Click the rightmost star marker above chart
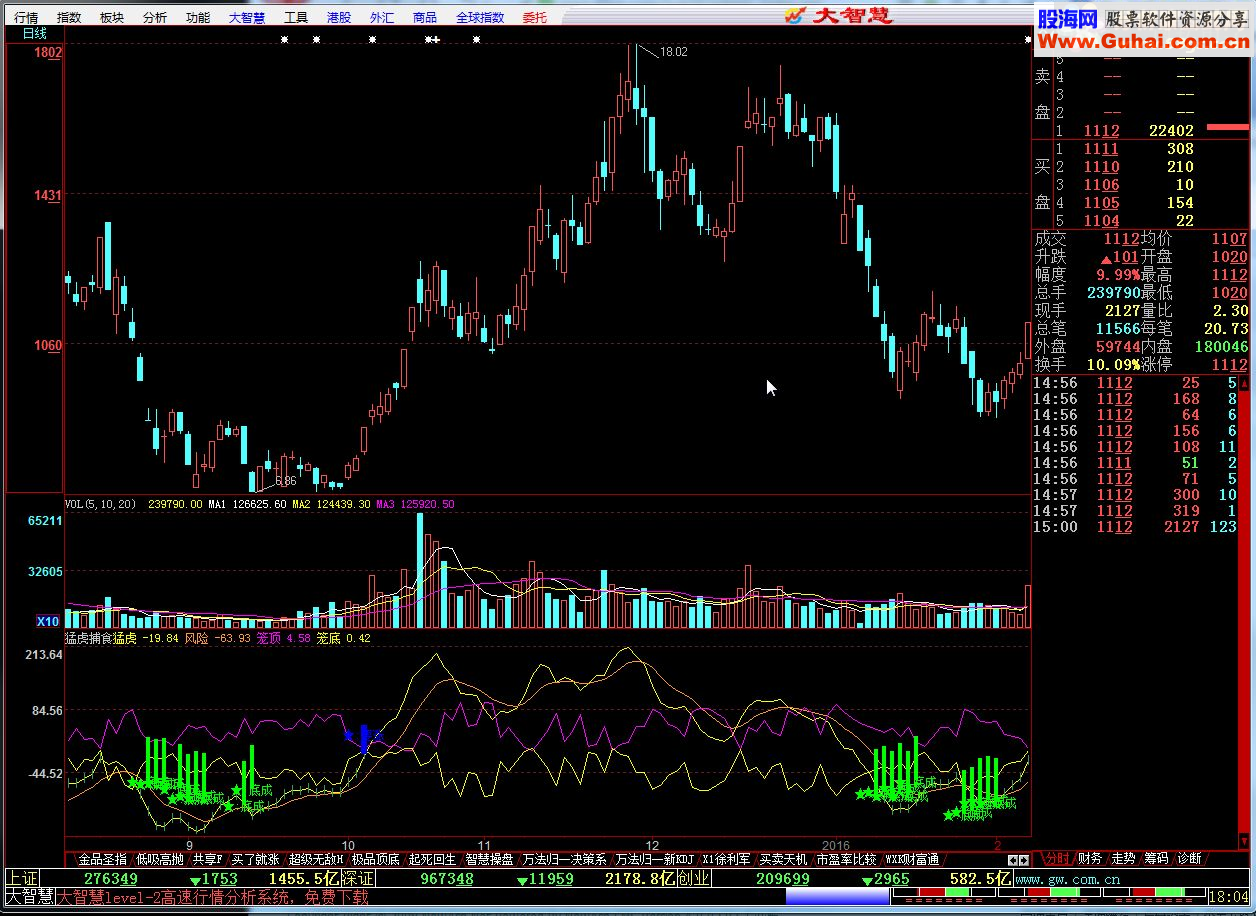 pos(1028,40)
